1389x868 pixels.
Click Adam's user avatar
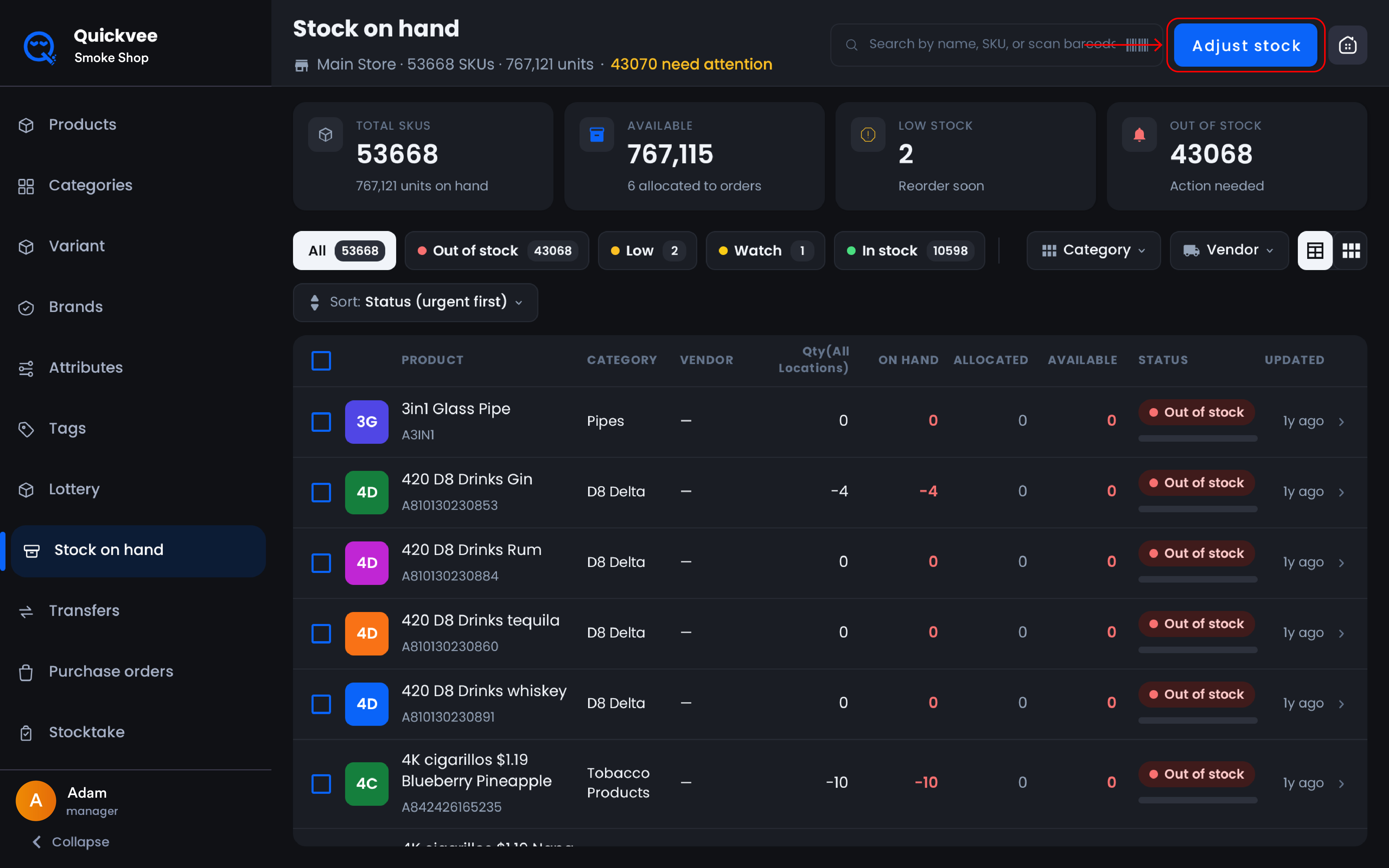tap(36, 800)
